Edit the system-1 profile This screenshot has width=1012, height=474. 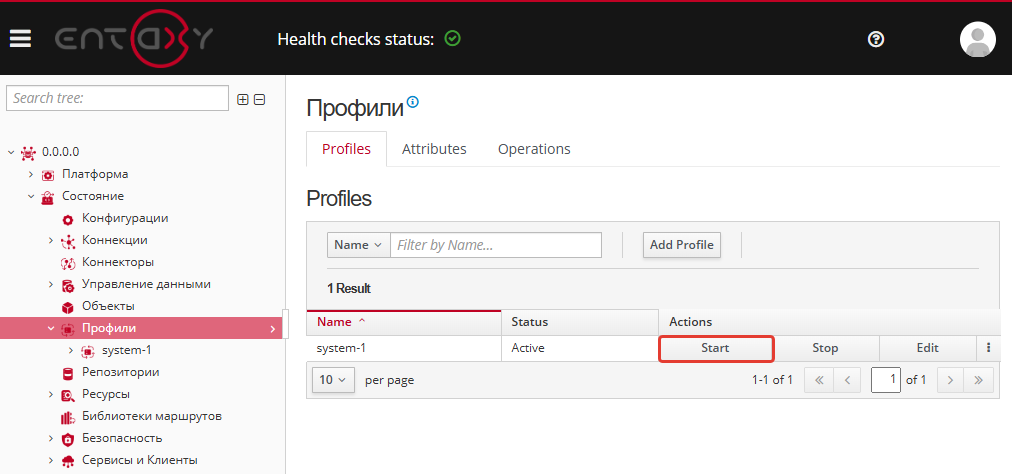[x=927, y=348]
